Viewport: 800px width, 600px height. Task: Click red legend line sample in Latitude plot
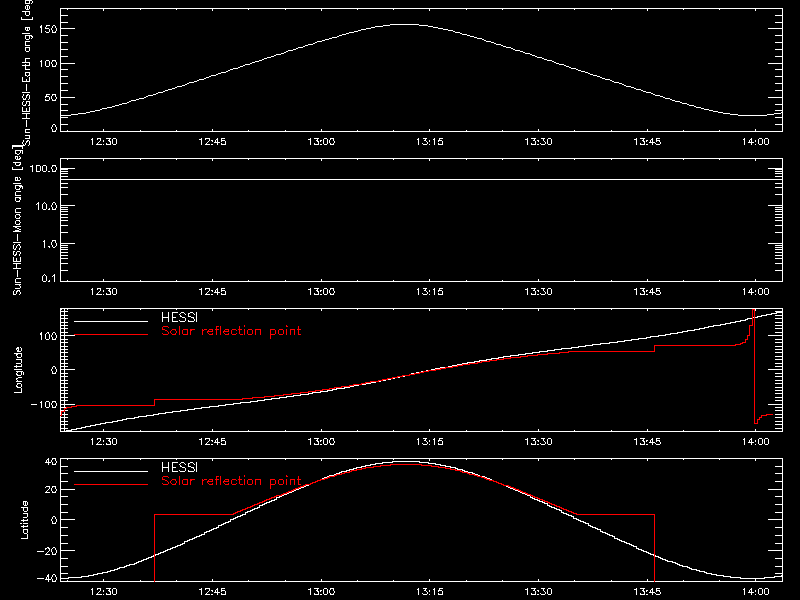pos(111,485)
